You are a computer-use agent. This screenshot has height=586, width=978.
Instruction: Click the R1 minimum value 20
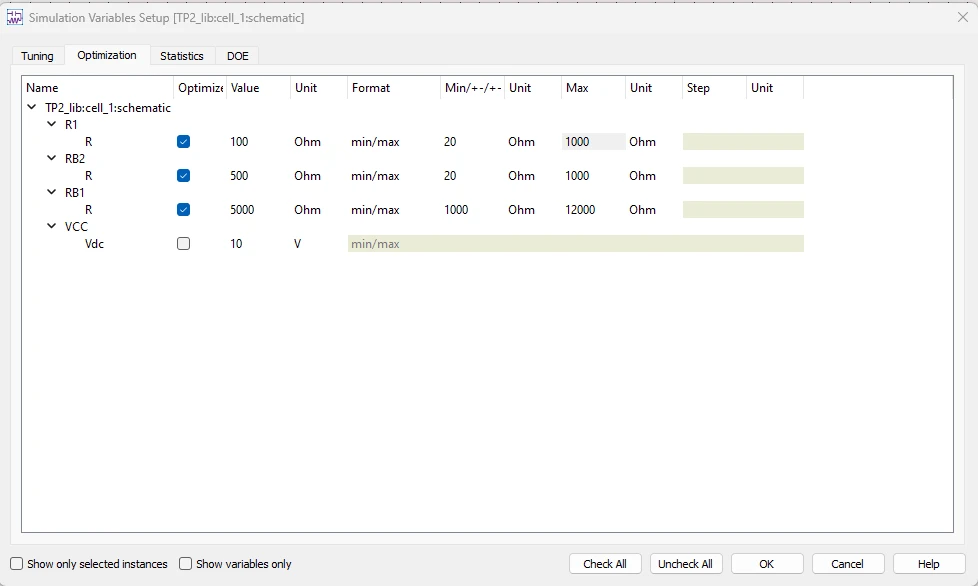tap(472, 142)
